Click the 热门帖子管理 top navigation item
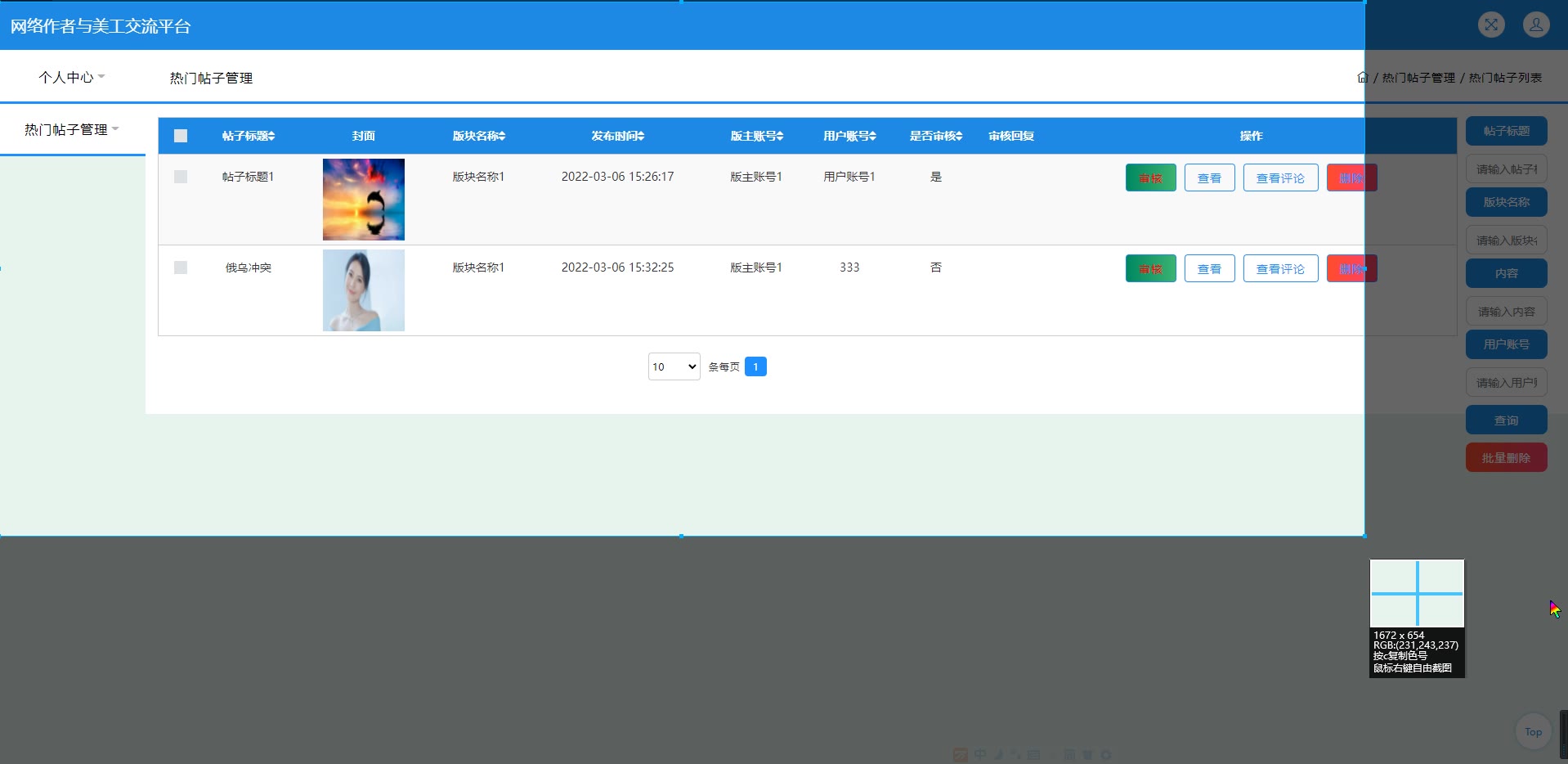 coord(211,78)
